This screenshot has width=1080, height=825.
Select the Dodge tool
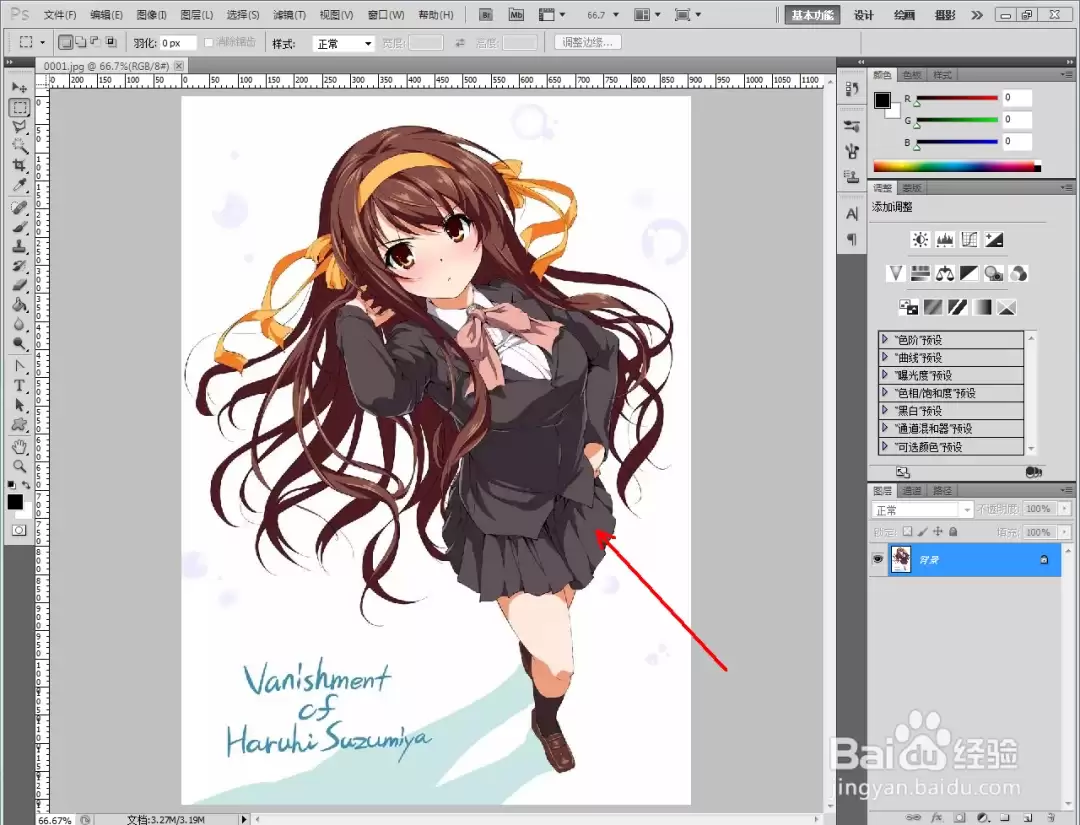[19, 343]
